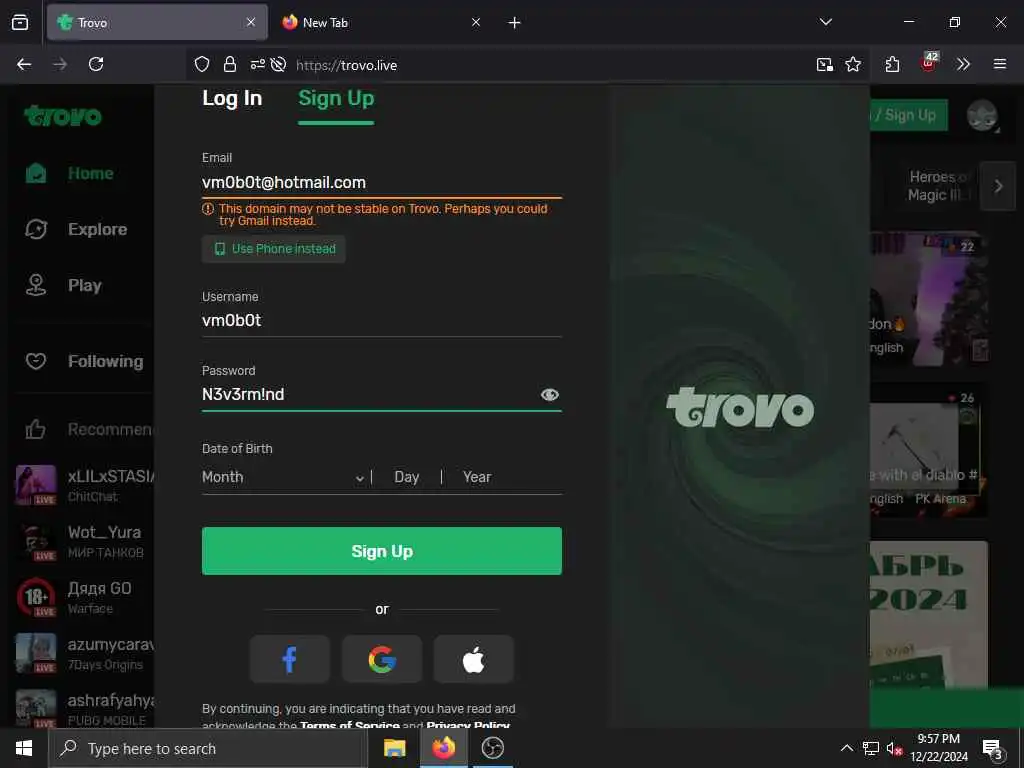Continue with Facebook icon button
The height and width of the screenshot is (768, 1024).
289,660
